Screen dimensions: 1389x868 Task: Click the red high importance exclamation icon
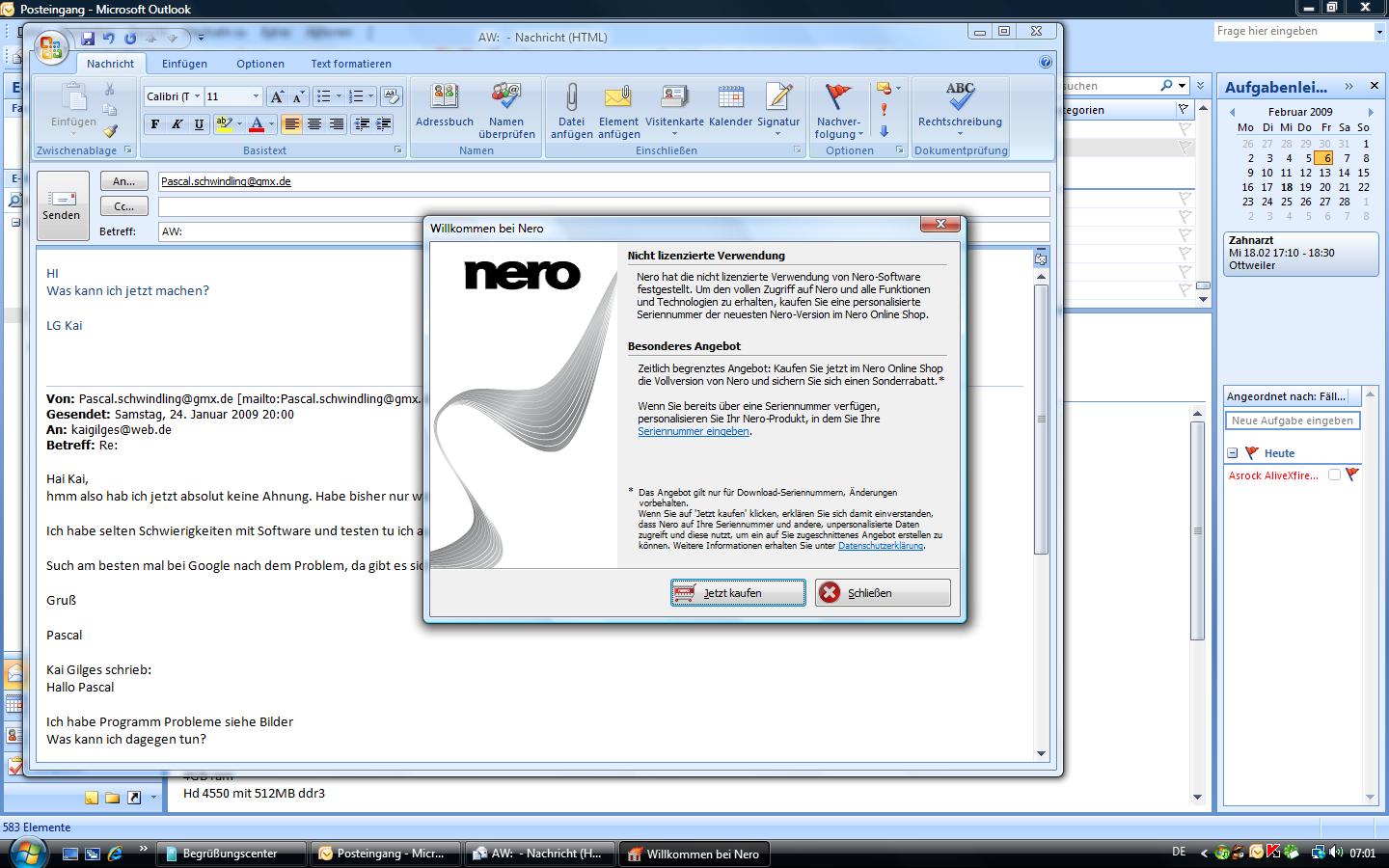click(884, 110)
